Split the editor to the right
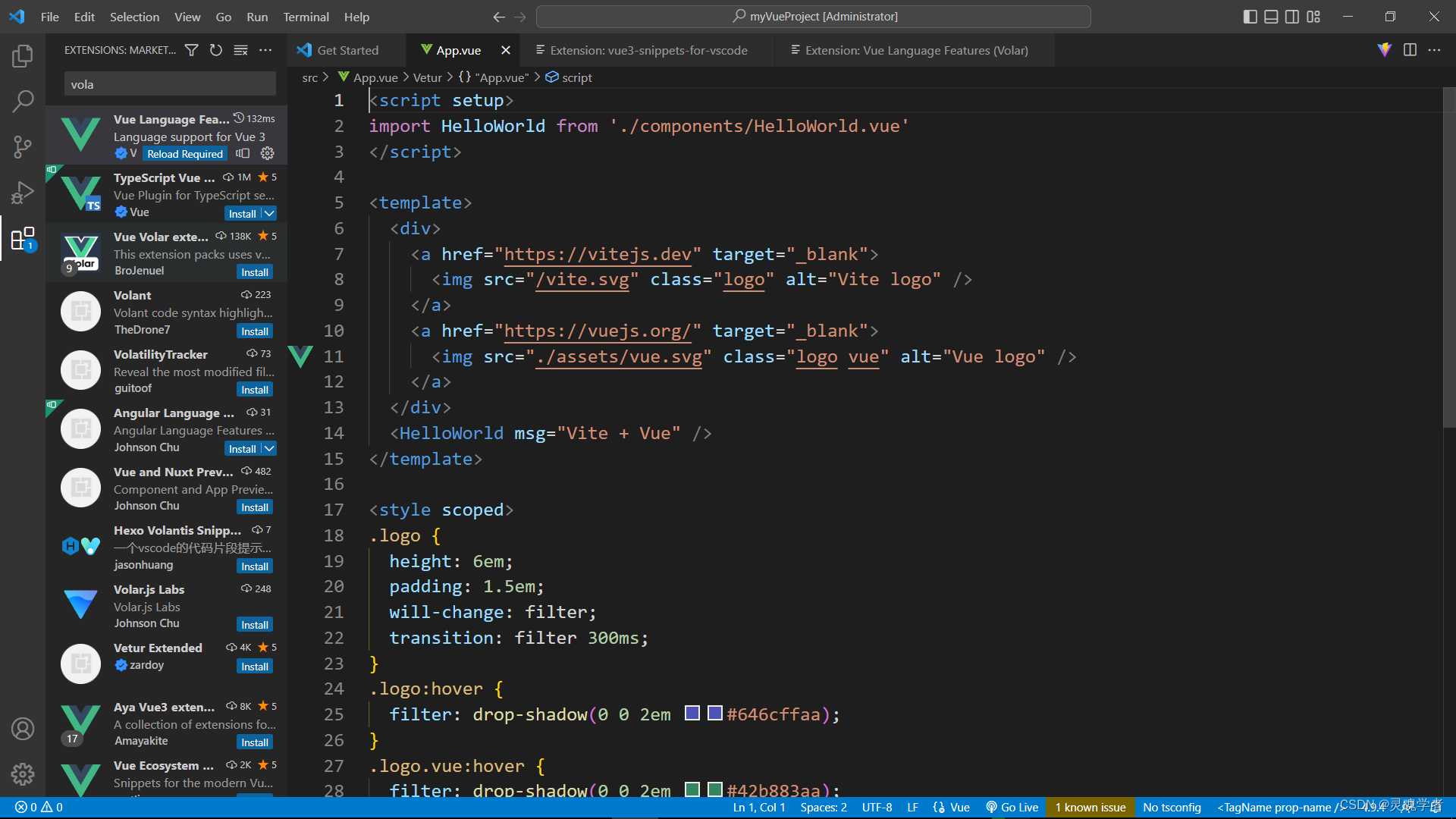The image size is (1456, 819). click(x=1410, y=50)
